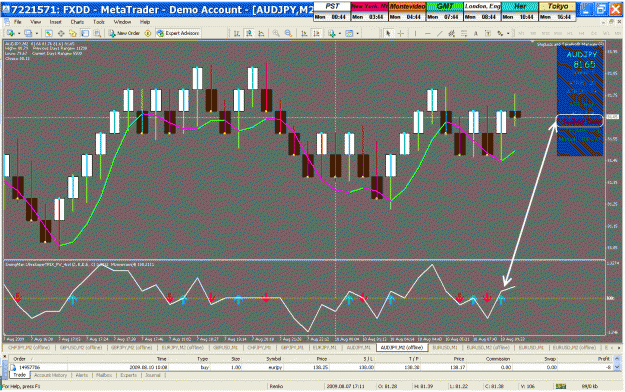625x392 pixels.
Task: Click the Zoom In magnifier icon
Action: click(276, 33)
